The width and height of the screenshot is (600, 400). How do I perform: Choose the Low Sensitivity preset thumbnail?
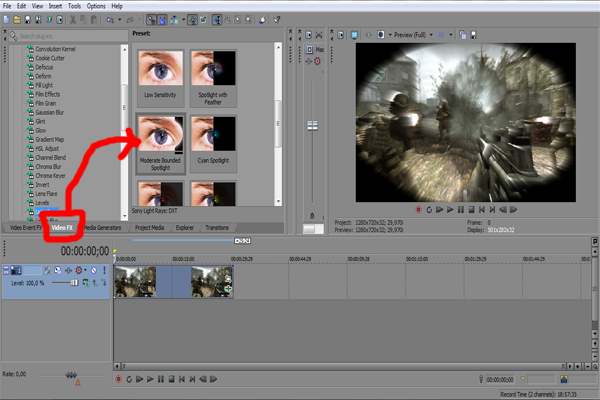[x=160, y=78]
